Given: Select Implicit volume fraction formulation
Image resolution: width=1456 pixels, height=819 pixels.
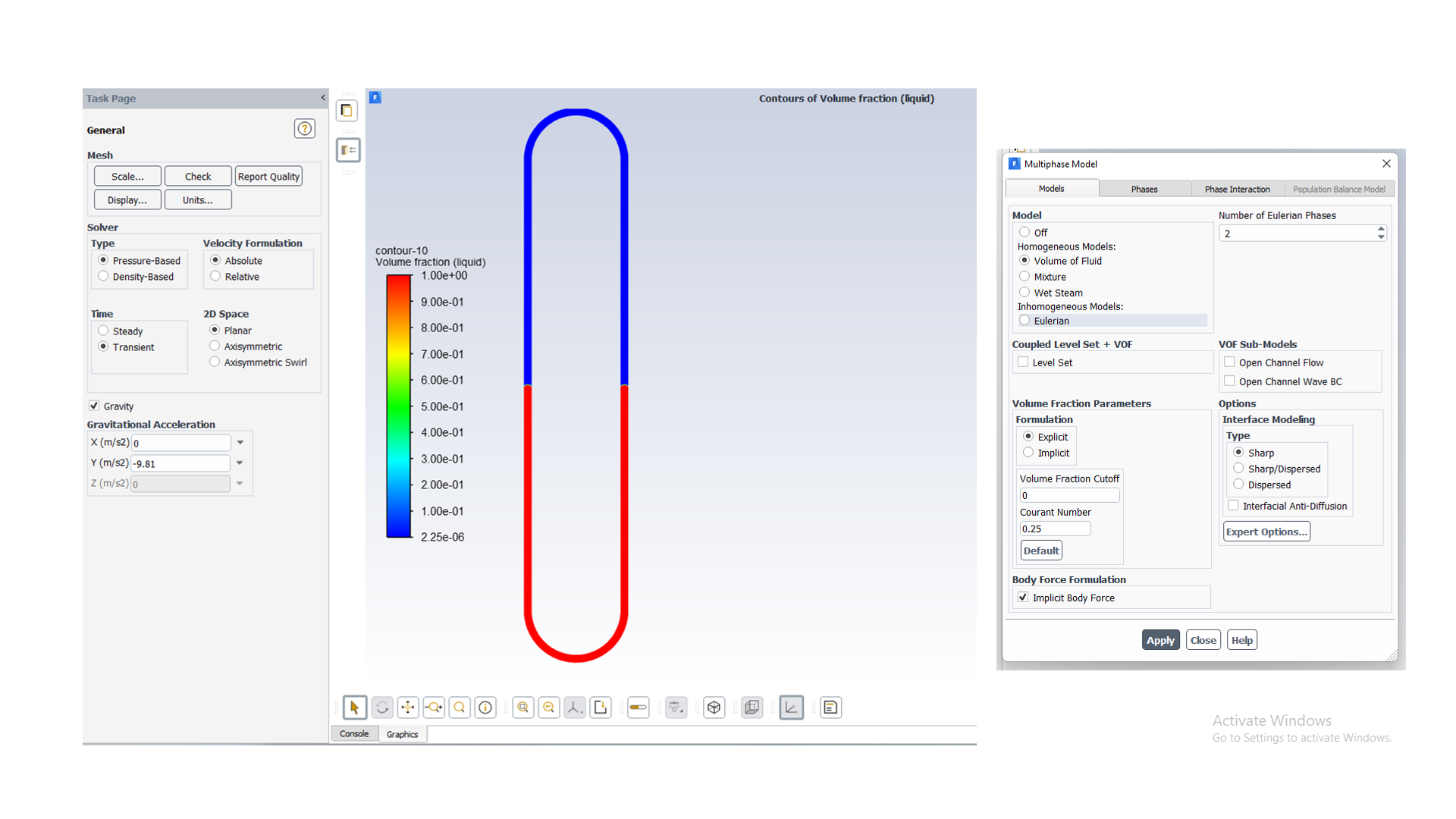Looking at the screenshot, I should point(1028,453).
